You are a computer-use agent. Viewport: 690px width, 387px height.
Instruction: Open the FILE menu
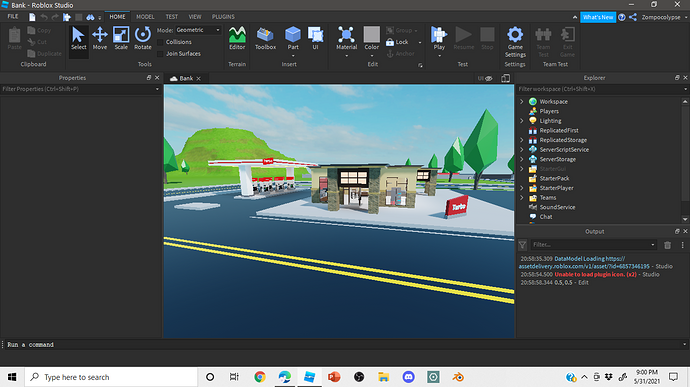(13, 17)
